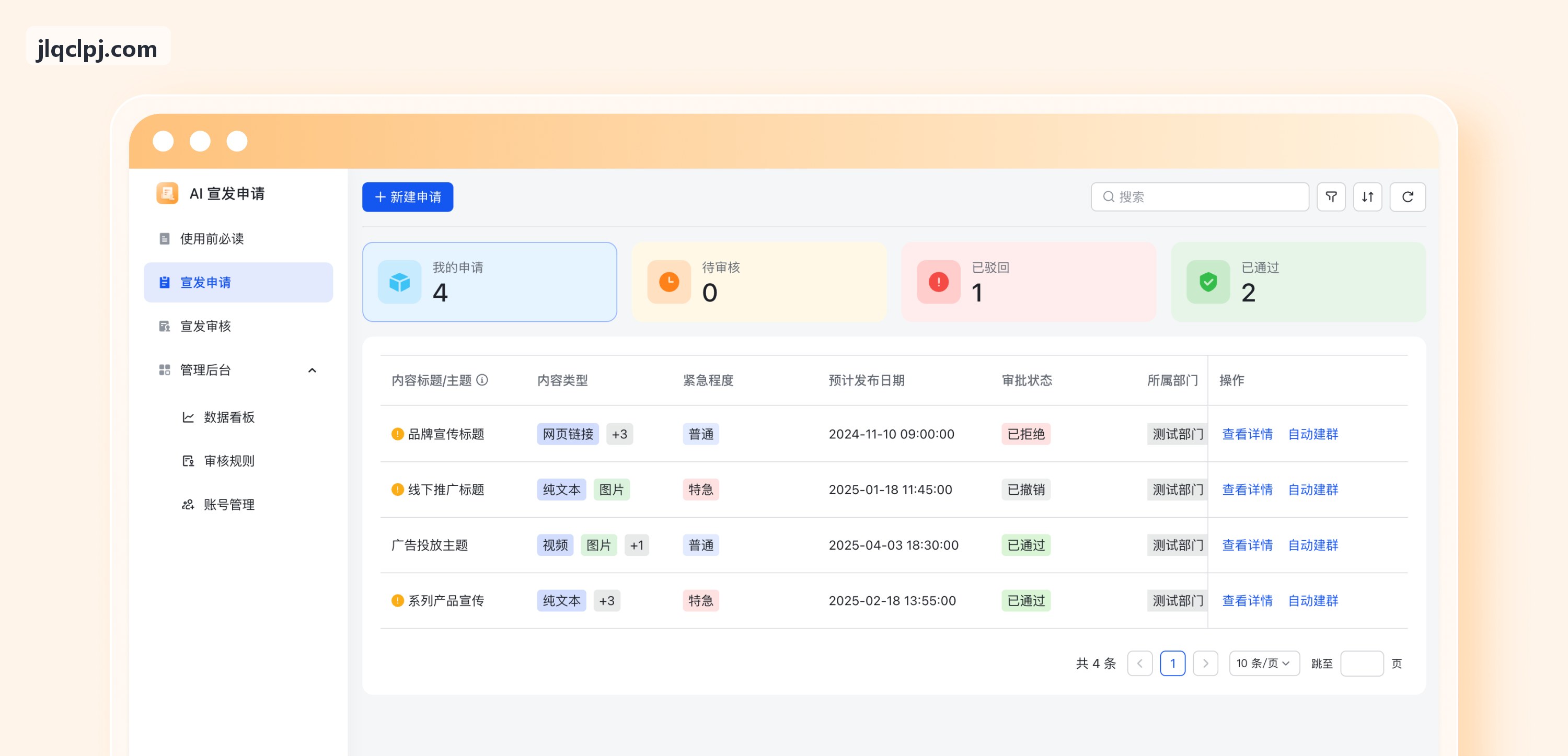Go to the next page arrow
Image resolution: width=1568 pixels, height=756 pixels.
[1205, 663]
